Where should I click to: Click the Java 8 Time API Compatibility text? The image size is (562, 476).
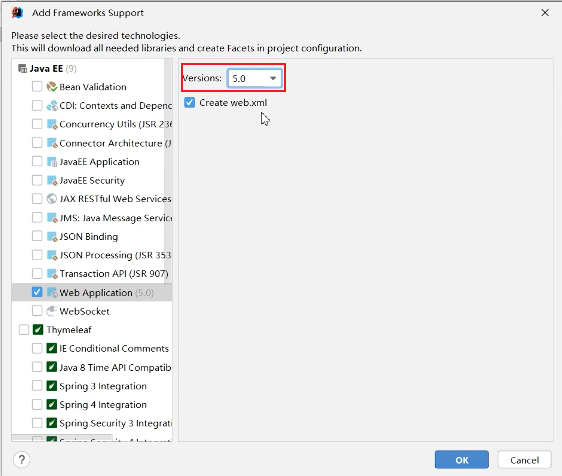point(115,367)
